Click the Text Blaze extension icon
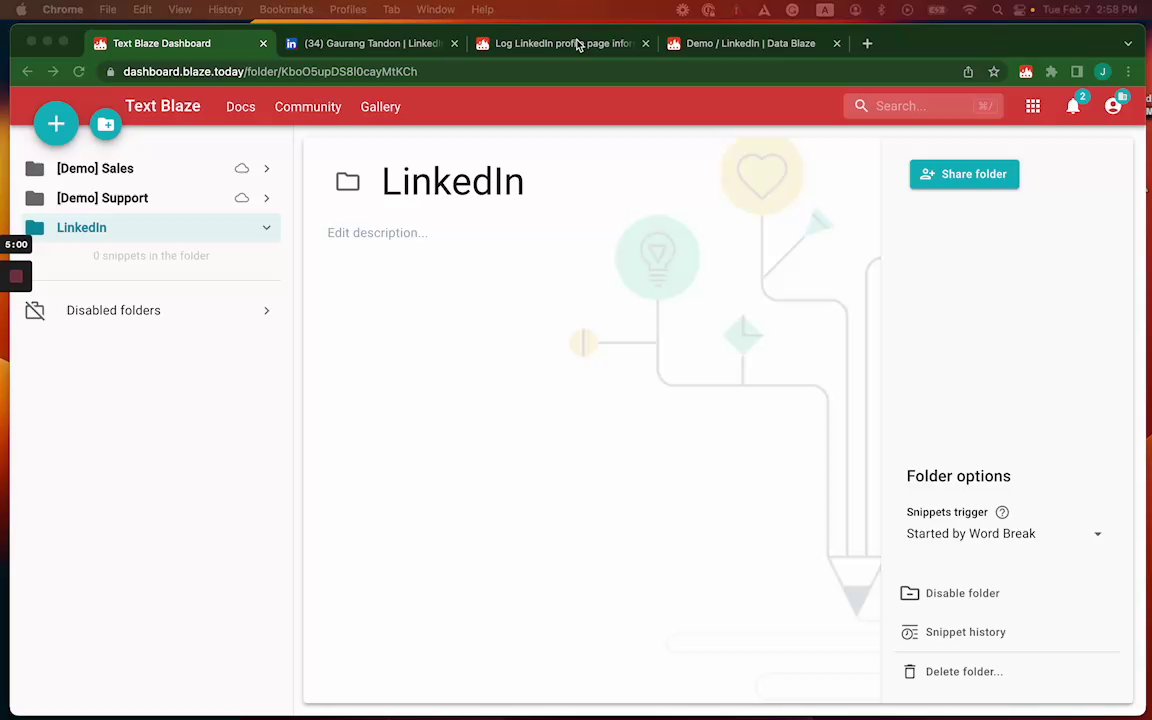The image size is (1152, 720). (1026, 71)
